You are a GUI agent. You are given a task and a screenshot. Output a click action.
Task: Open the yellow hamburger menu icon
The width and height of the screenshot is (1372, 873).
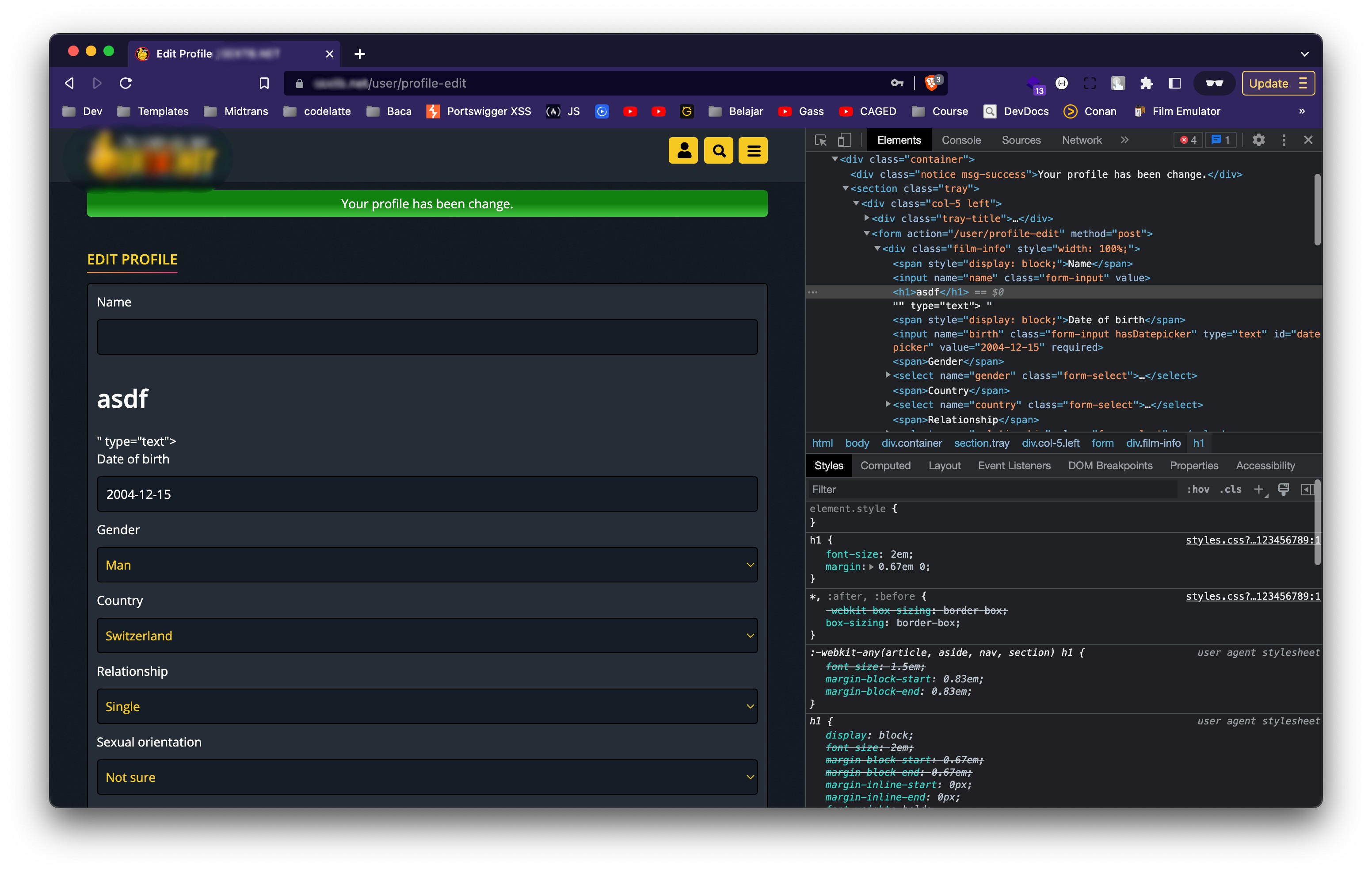(753, 150)
